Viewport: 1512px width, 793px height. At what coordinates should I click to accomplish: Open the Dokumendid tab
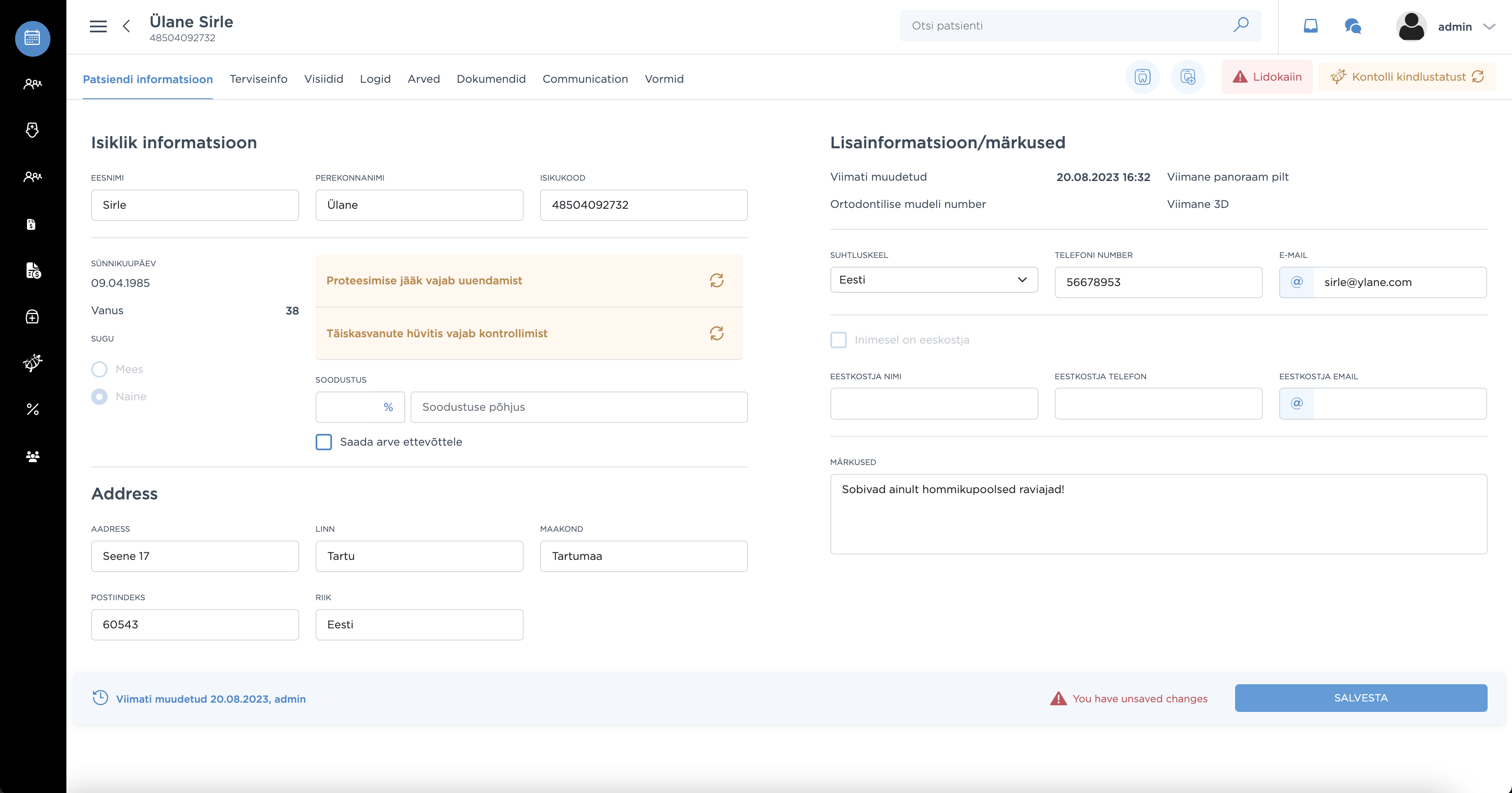point(491,79)
